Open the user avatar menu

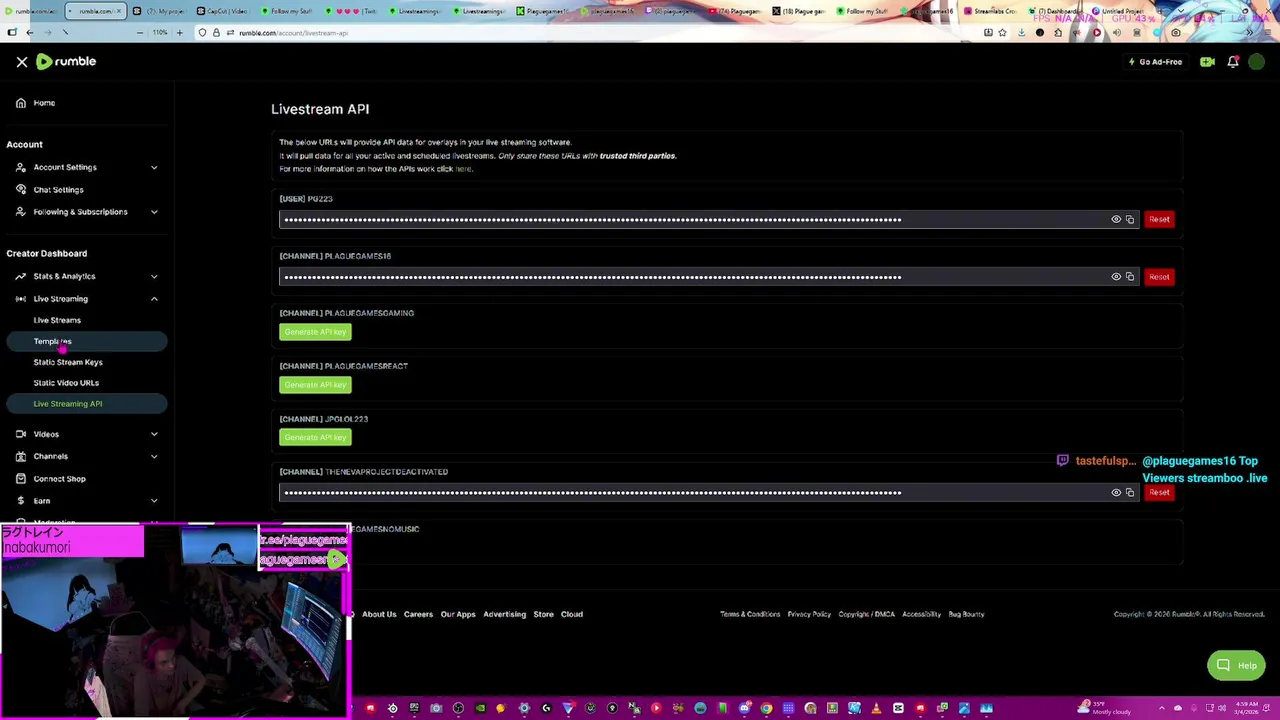[x=1257, y=62]
